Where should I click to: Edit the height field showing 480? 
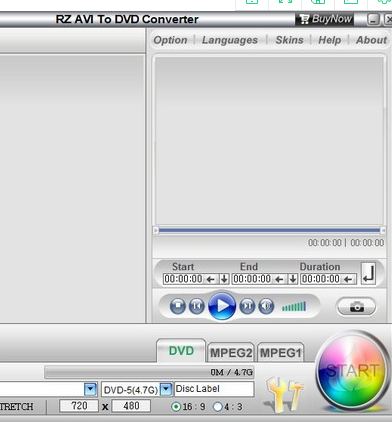coord(131,406)
